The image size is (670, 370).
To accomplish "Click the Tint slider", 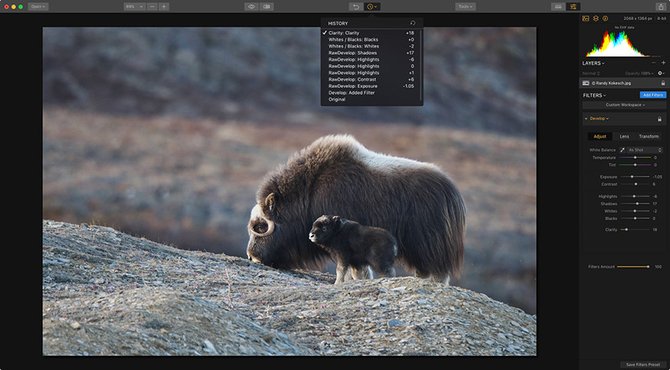I will click(635, 165).
